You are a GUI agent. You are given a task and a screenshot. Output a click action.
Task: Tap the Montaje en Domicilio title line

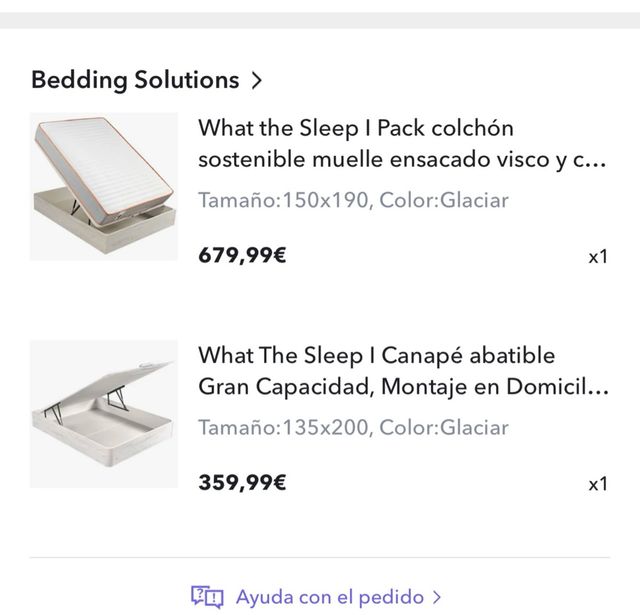(x=402, y=387)
